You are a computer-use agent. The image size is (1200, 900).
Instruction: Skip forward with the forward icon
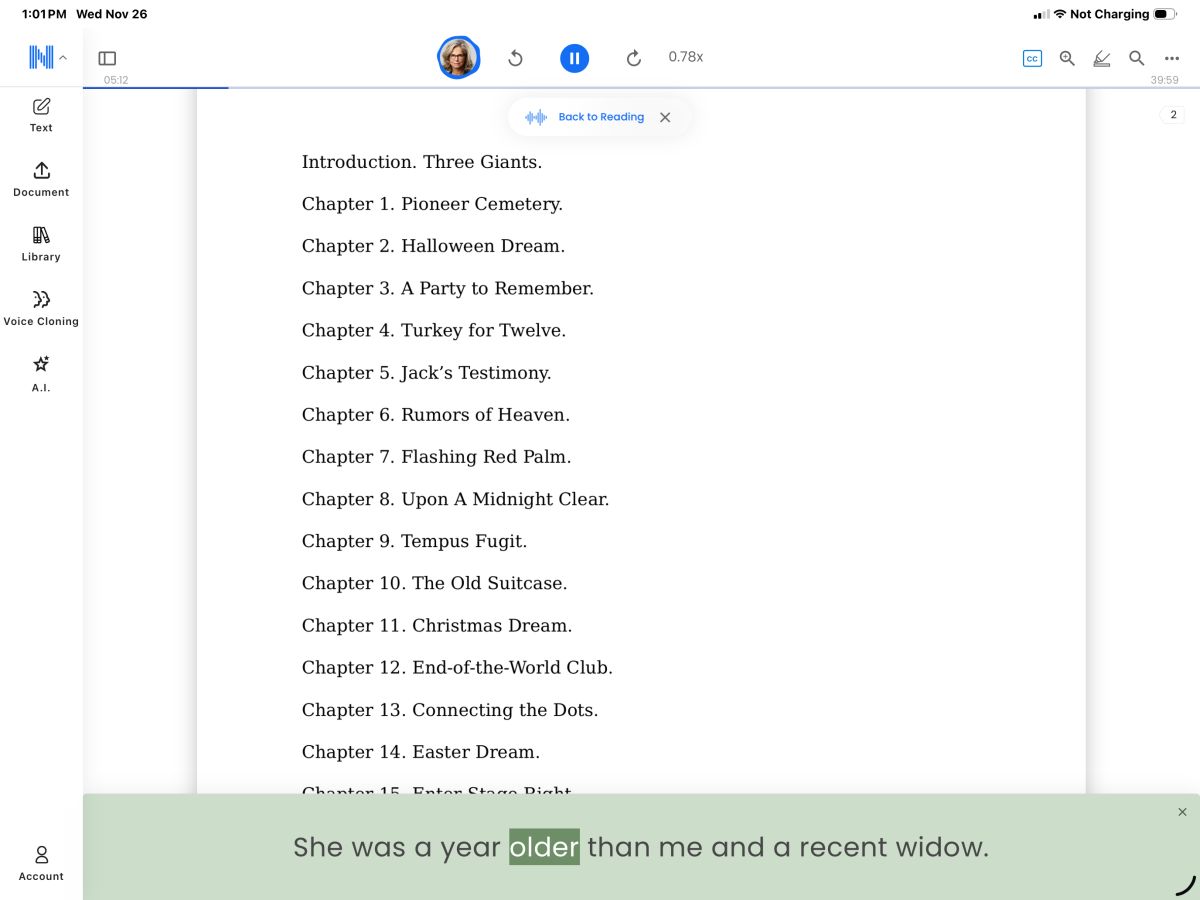coord(633,58)
